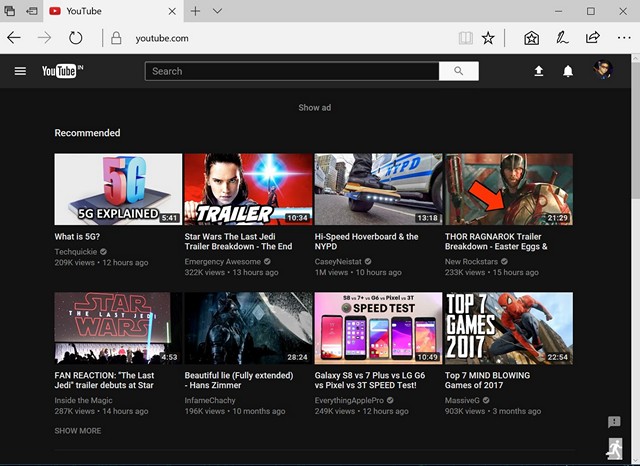640x466 pixels.
Task: Open the Edge more options ellipsis
Action: click(624, 38)
